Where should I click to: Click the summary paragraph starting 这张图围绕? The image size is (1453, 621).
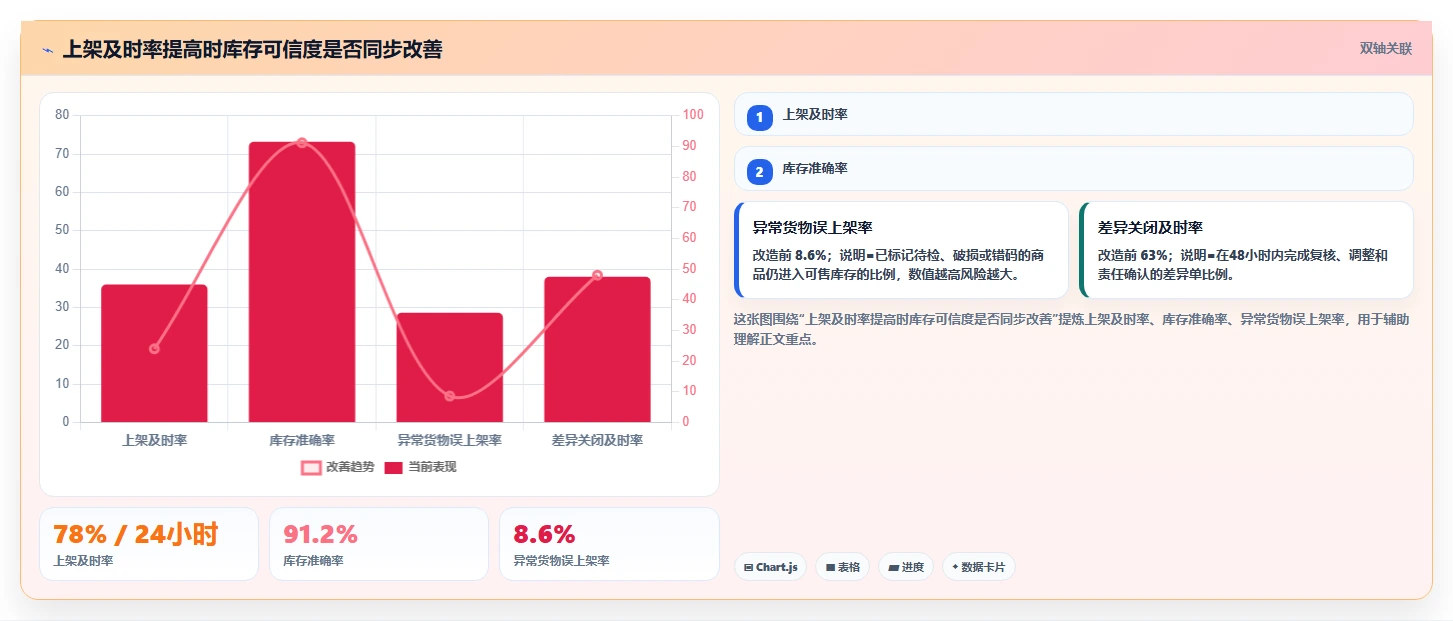click(x=1072, y=329)
